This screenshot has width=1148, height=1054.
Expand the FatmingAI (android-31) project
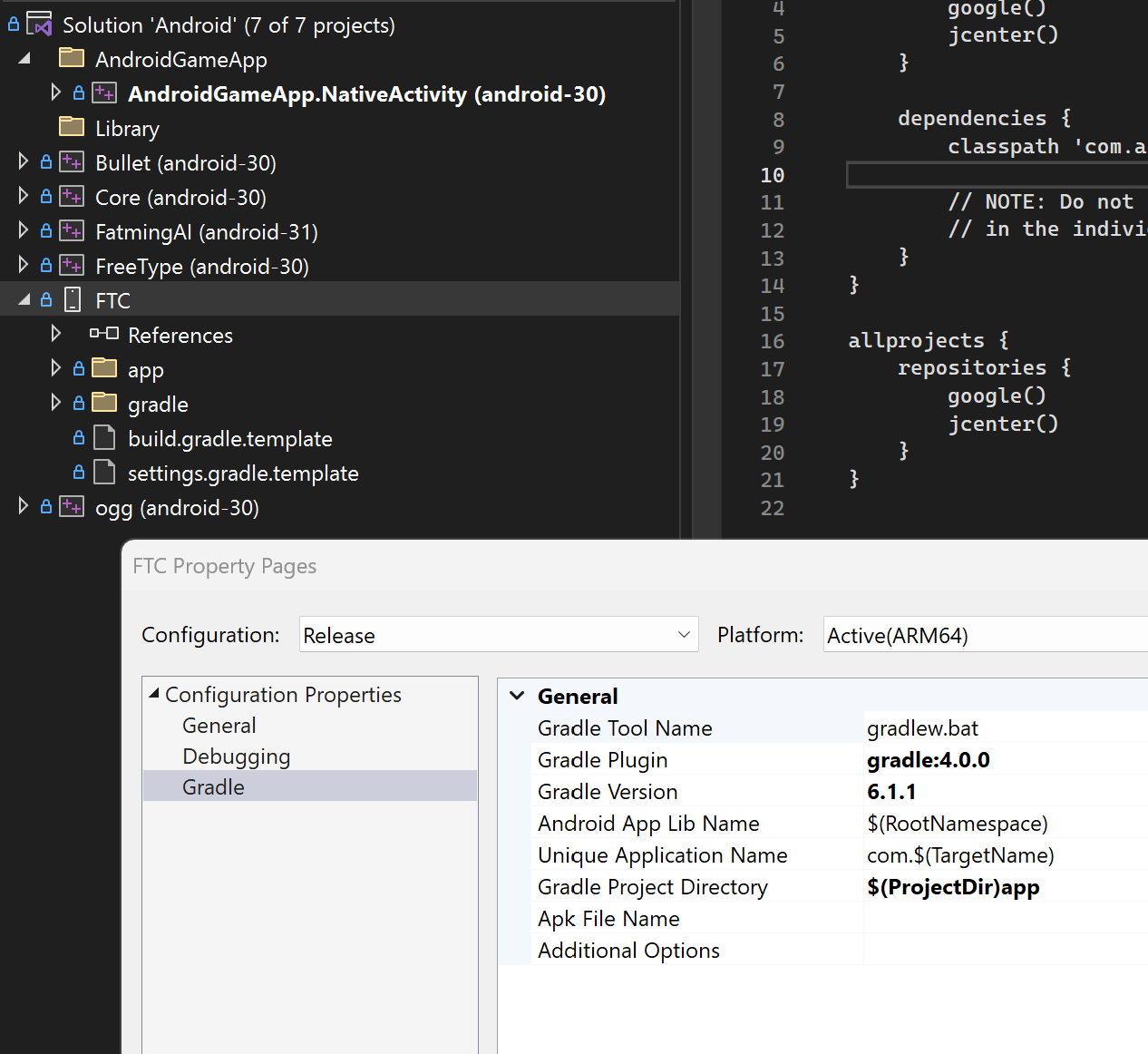click(x=24, y=230)
